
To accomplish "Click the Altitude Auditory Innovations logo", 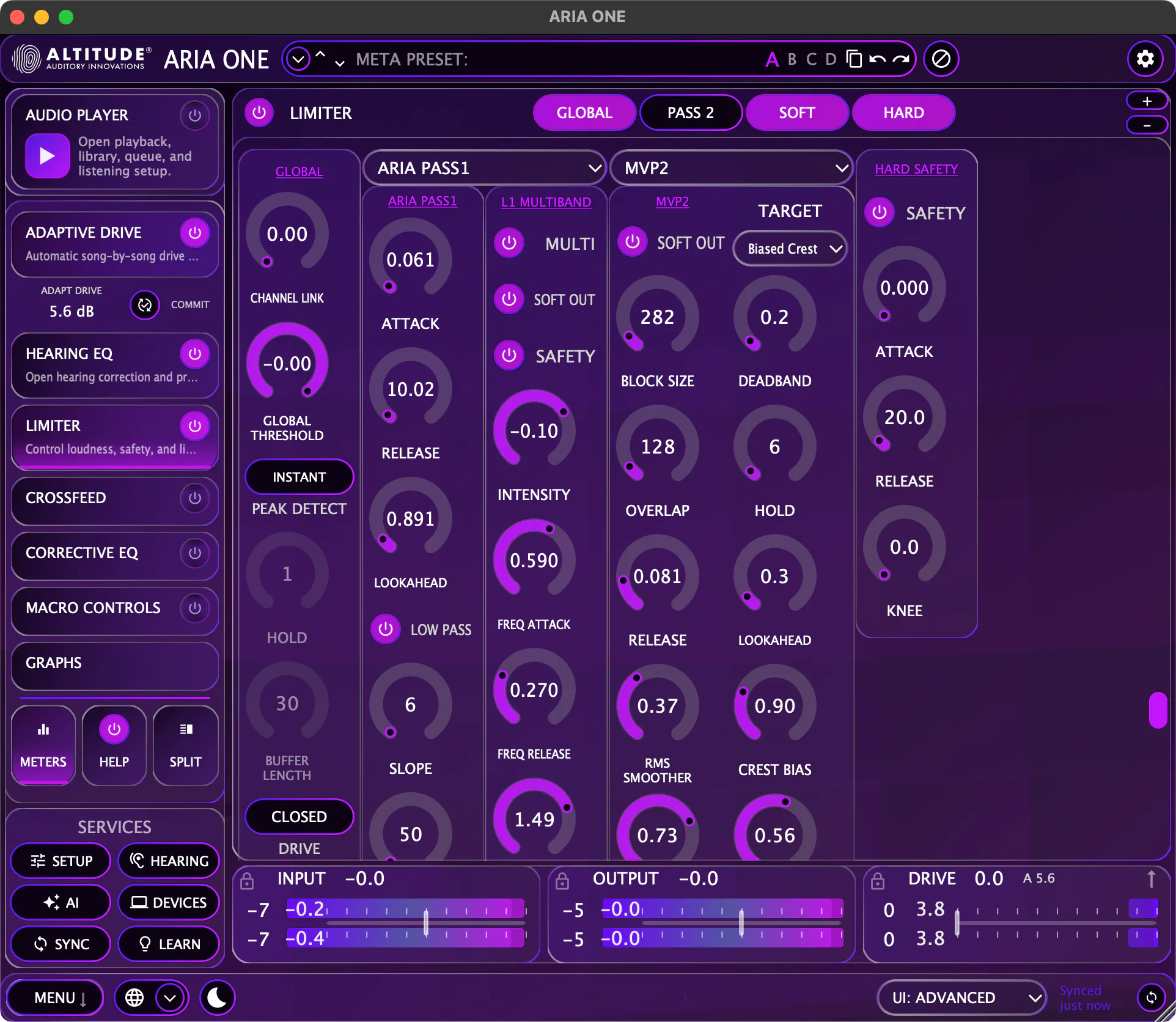I will [x=82, y=59].
